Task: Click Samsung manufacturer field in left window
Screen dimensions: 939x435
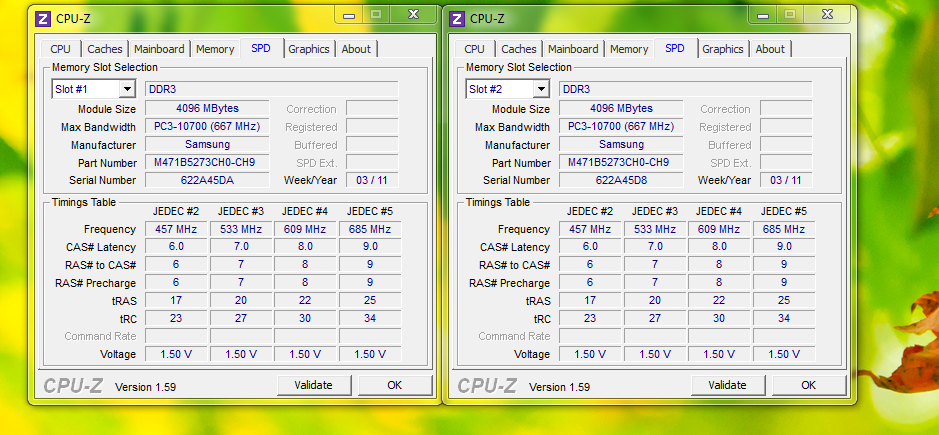Action: [x=207, y=144]
